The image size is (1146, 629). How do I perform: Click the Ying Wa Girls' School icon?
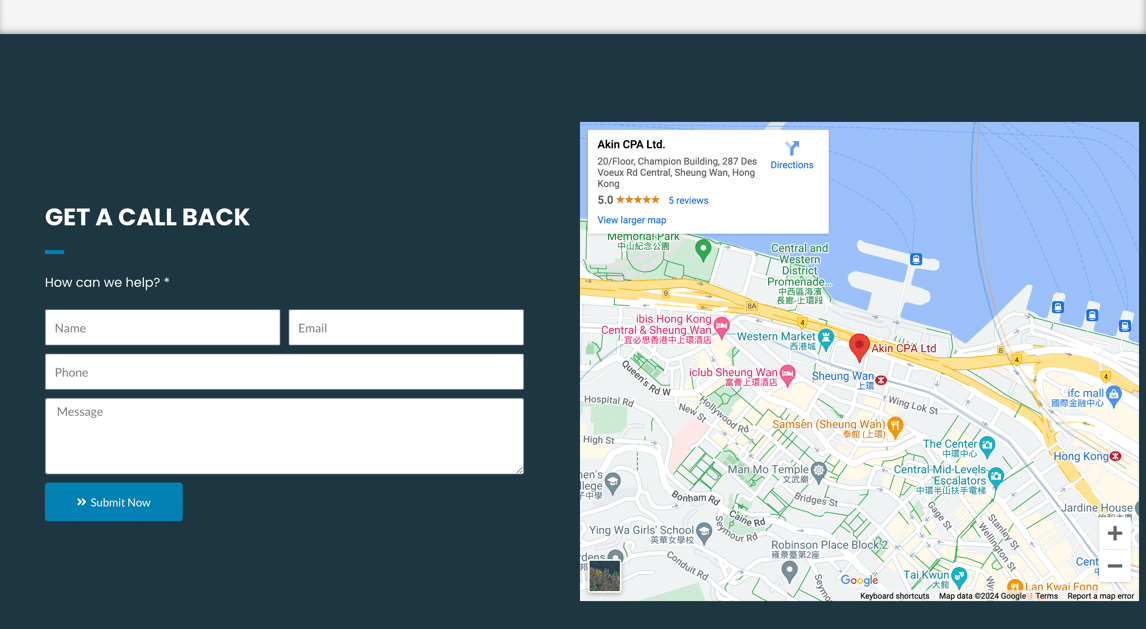(704, 532)
